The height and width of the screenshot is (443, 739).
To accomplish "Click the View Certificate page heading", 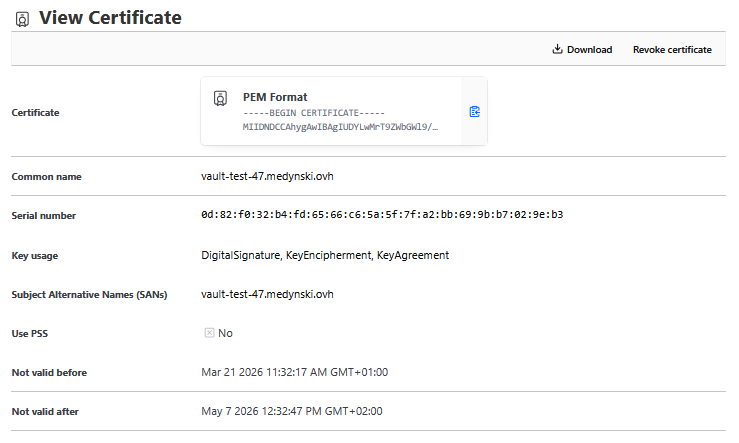I will pos(110,18).
